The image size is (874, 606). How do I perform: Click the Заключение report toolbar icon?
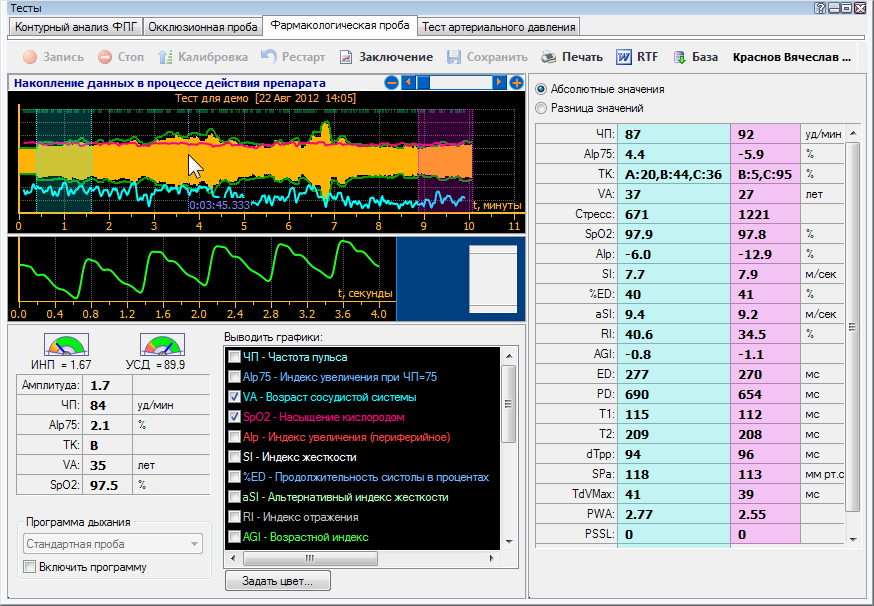pos(346,57)
